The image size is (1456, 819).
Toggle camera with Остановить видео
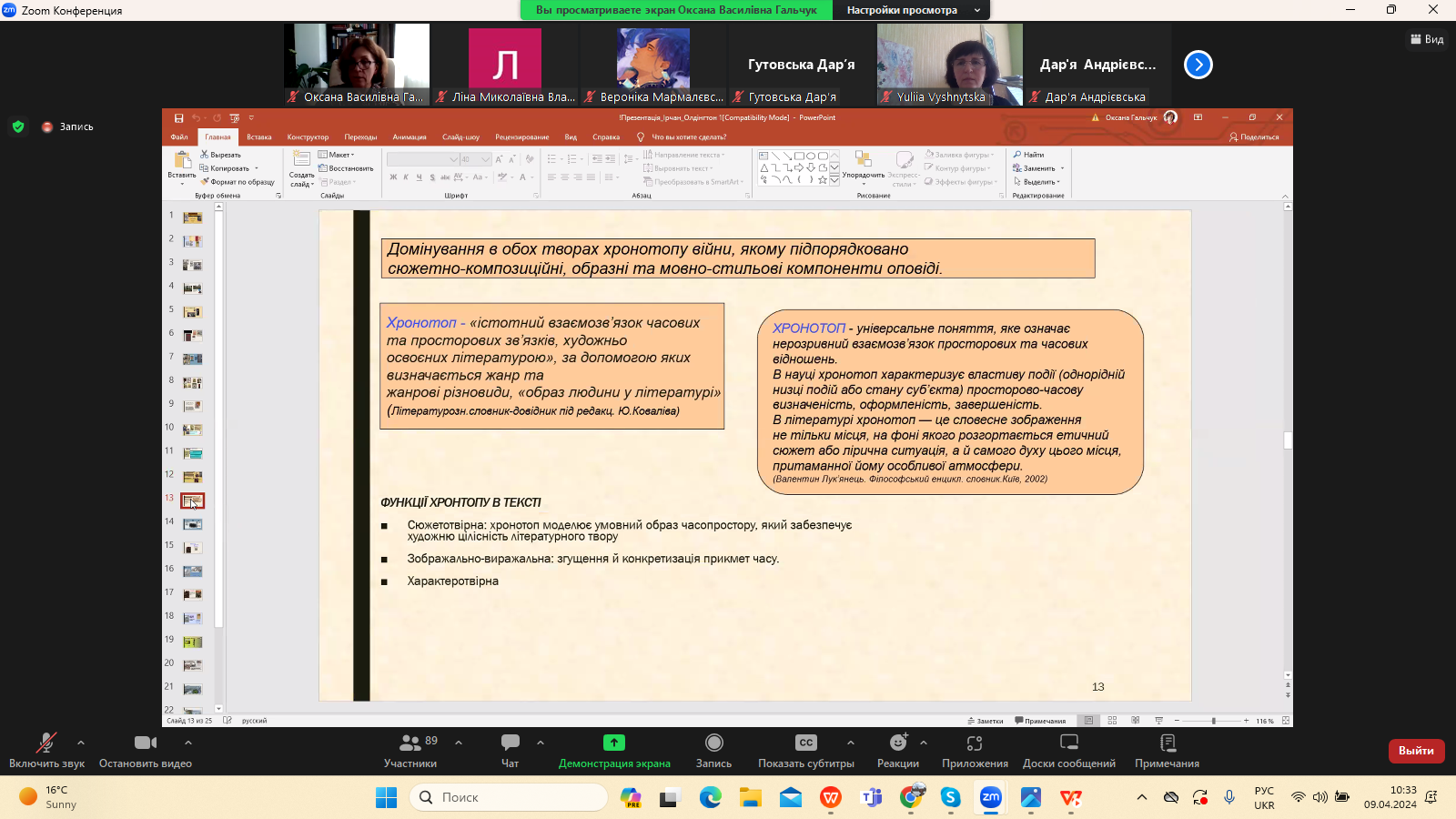tap(145, 750)
